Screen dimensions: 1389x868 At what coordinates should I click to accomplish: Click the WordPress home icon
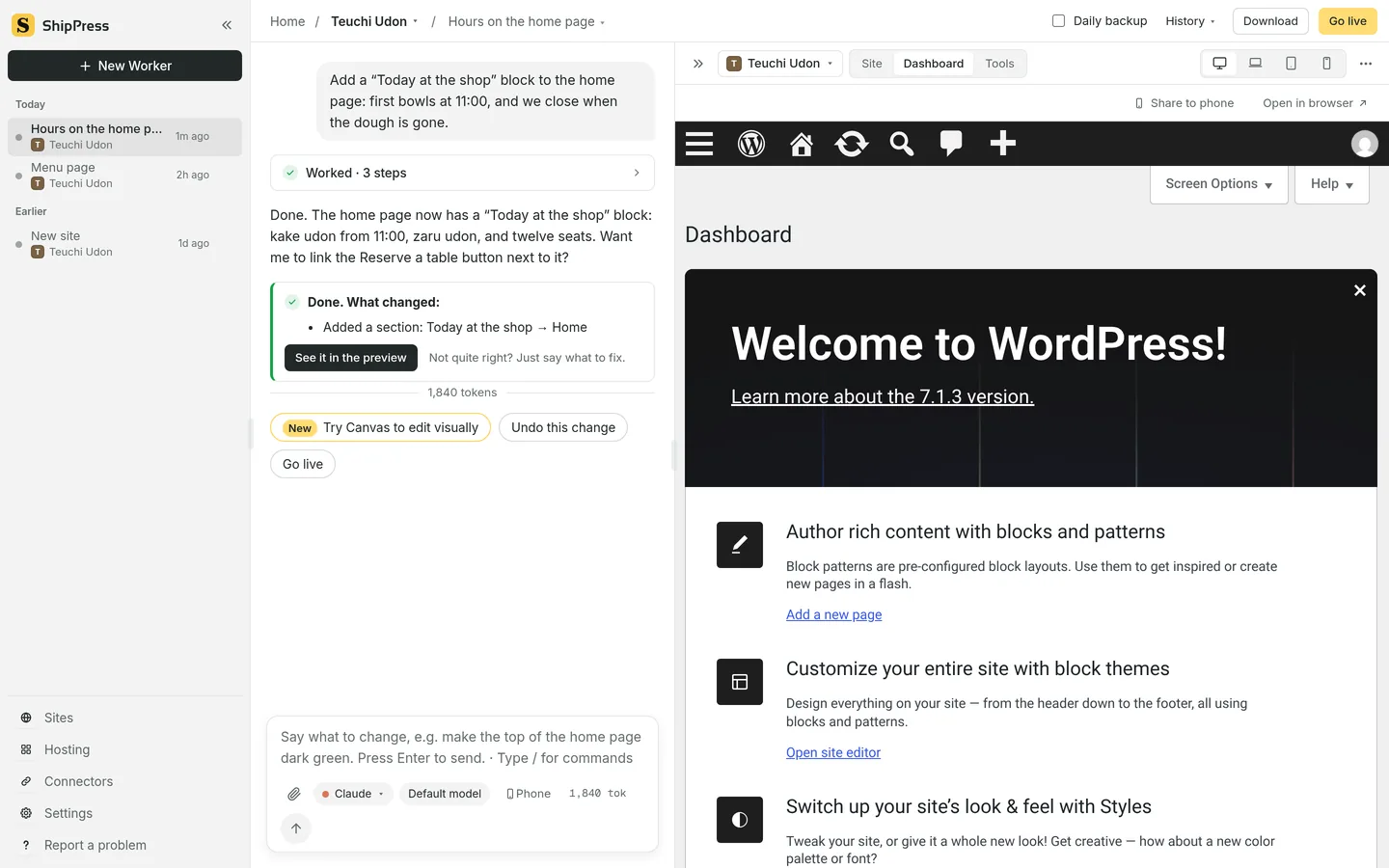(802, 144)
